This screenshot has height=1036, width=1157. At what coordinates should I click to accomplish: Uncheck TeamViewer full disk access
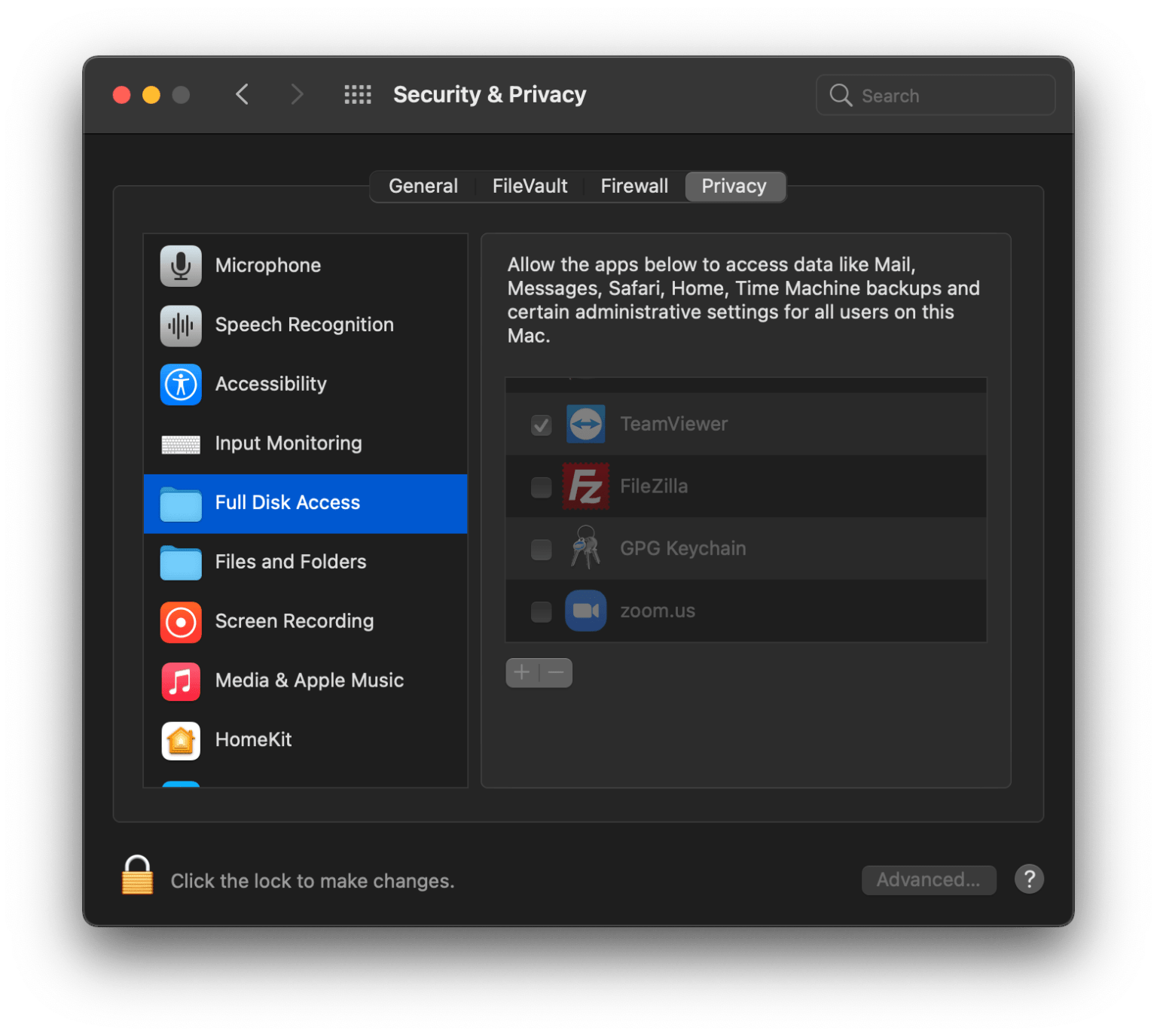(x=540, y=425)
